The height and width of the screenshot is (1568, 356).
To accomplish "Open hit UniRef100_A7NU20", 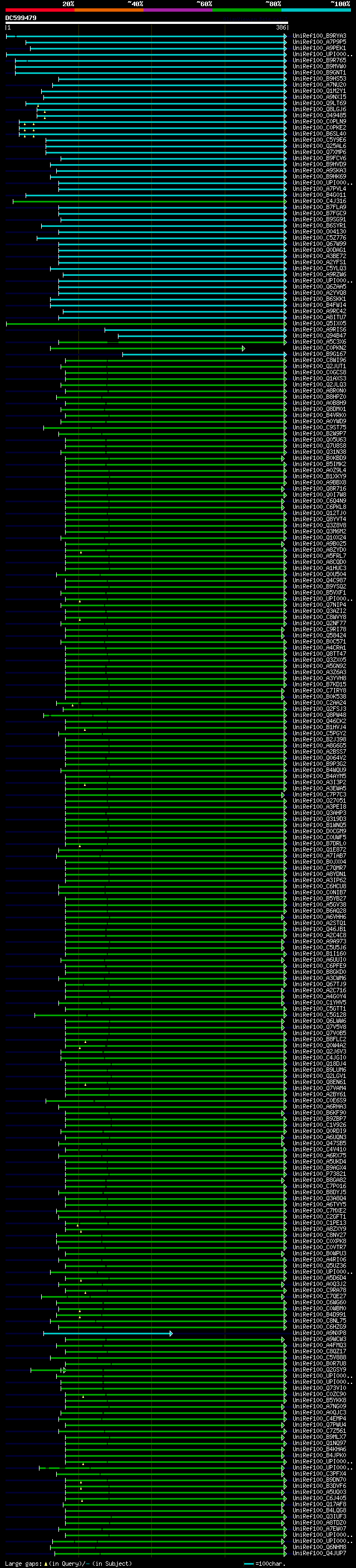I will point(319,85).
